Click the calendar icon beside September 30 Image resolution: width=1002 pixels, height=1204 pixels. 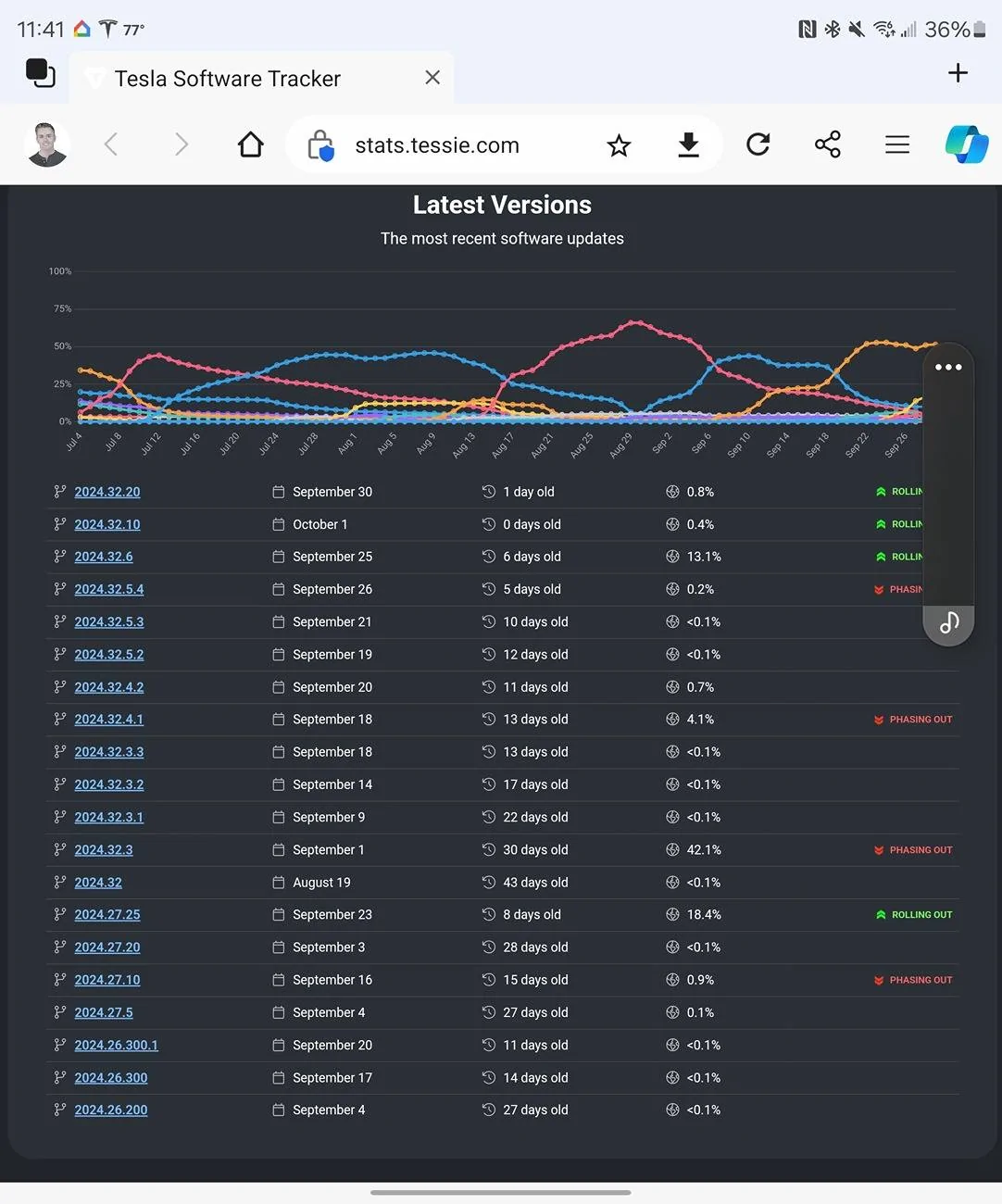click(x=279, y=492)
